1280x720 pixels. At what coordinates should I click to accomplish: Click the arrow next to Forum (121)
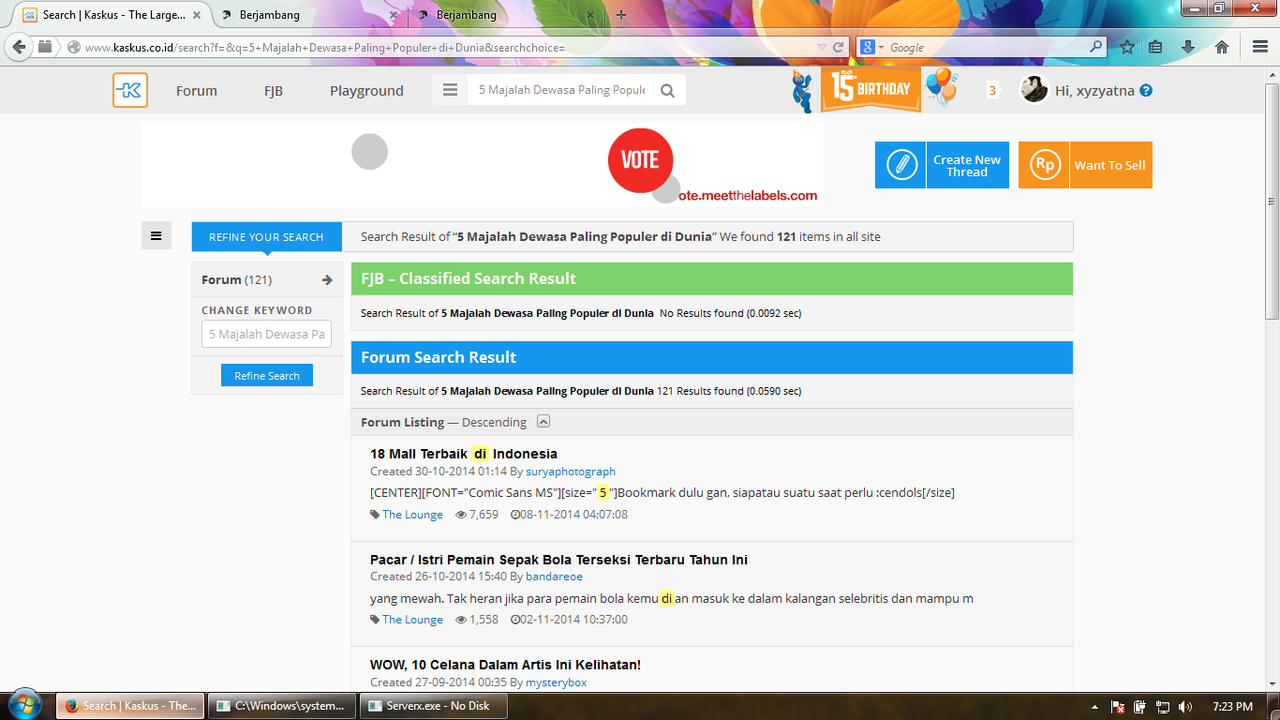(326, 280)
